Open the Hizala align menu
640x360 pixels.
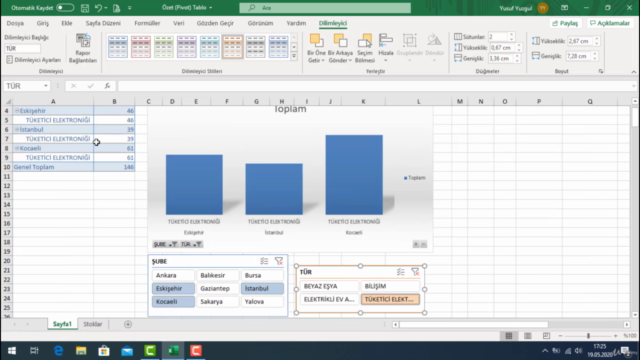(386, 49)
